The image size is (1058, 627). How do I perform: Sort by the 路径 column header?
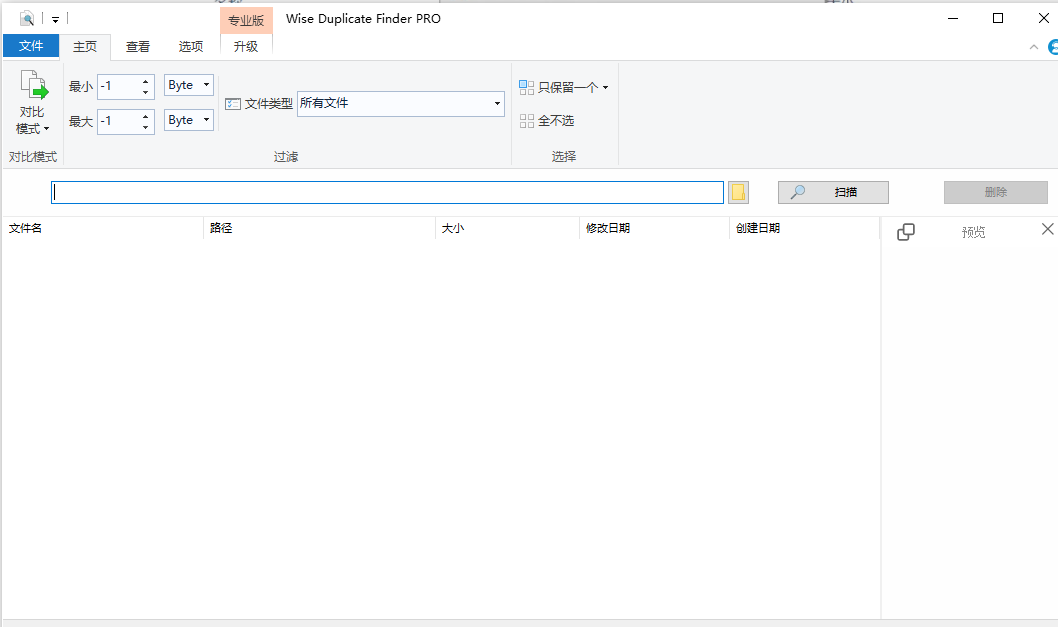click(319, 228)
